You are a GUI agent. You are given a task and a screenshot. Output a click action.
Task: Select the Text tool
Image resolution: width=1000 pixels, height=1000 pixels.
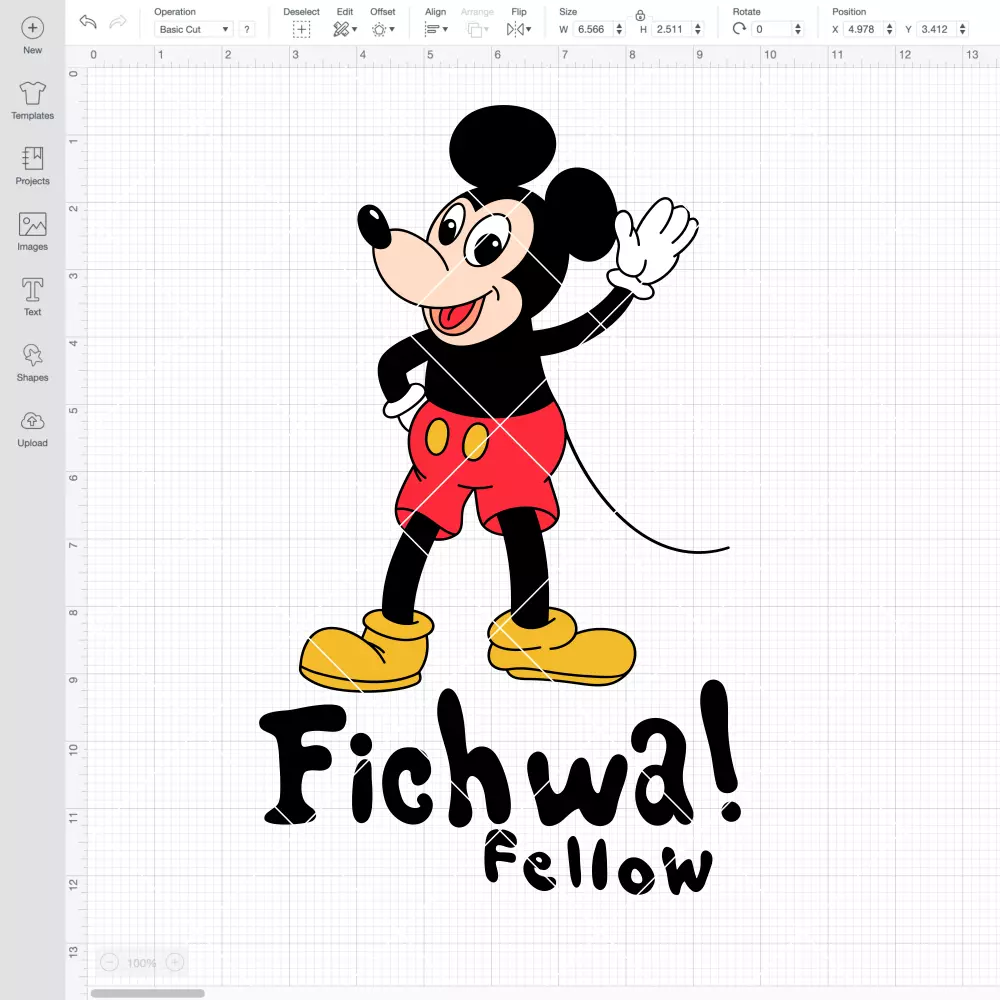(x=33, y=297)
